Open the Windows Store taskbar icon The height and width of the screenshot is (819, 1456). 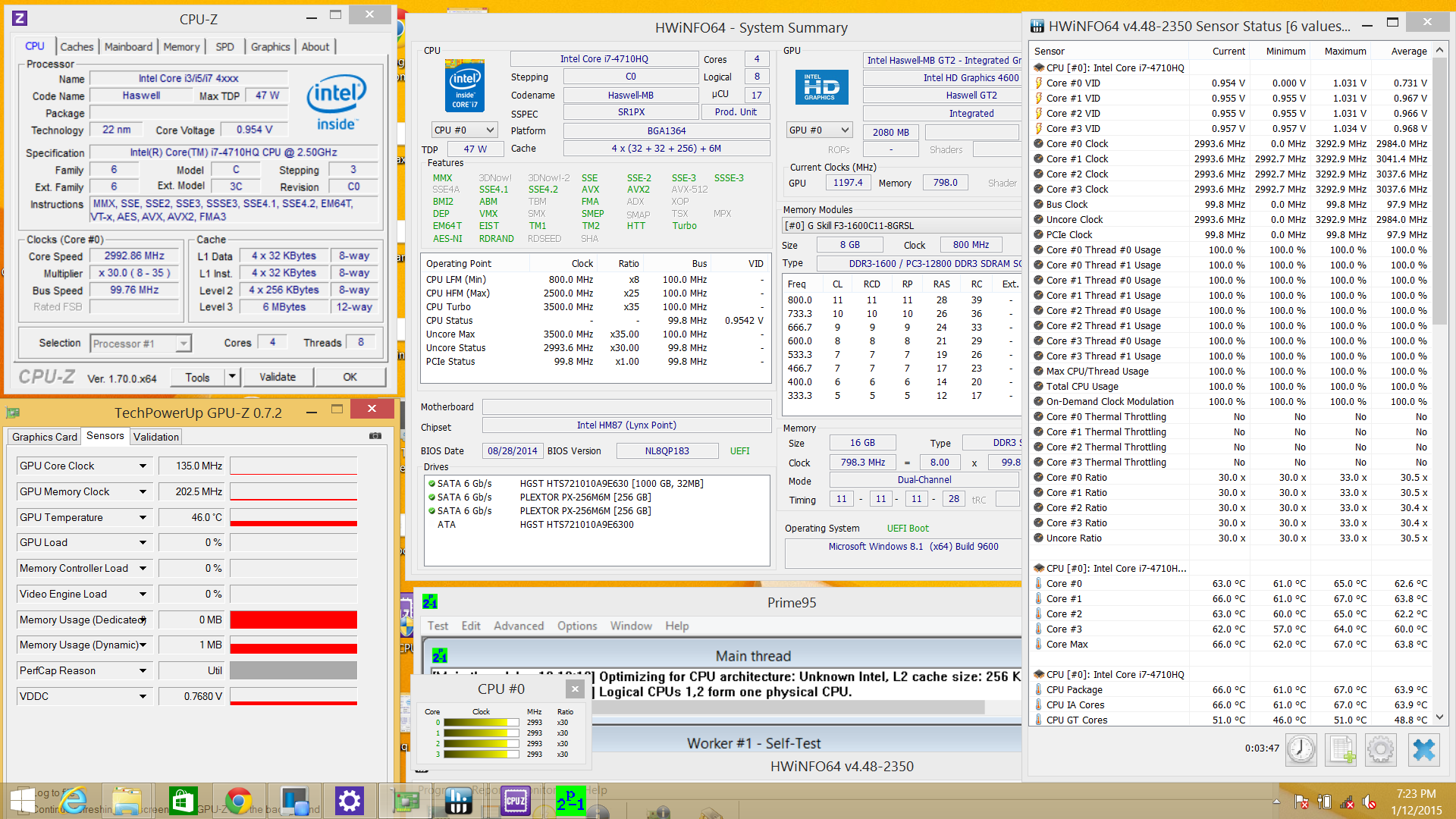click(x=183, y=801)
